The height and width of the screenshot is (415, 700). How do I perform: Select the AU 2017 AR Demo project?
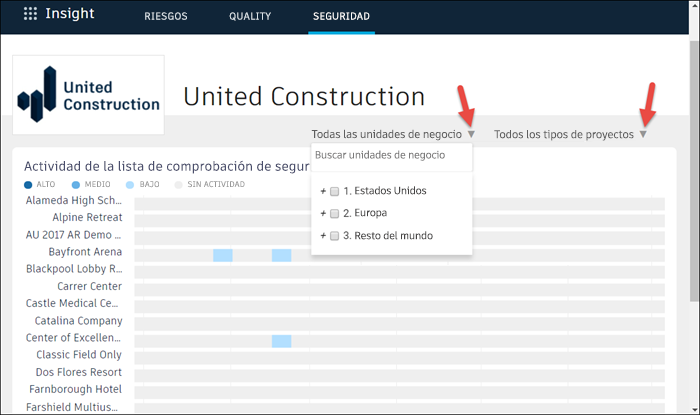click(x=74, y=235)
